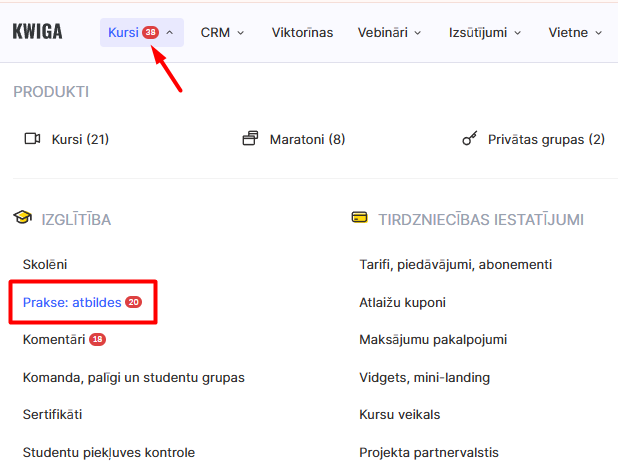Image resolution: width=618 pixels, height=471 pixels.
Task: Open Vidgets, mini-landing
Action: coord(424,377)
